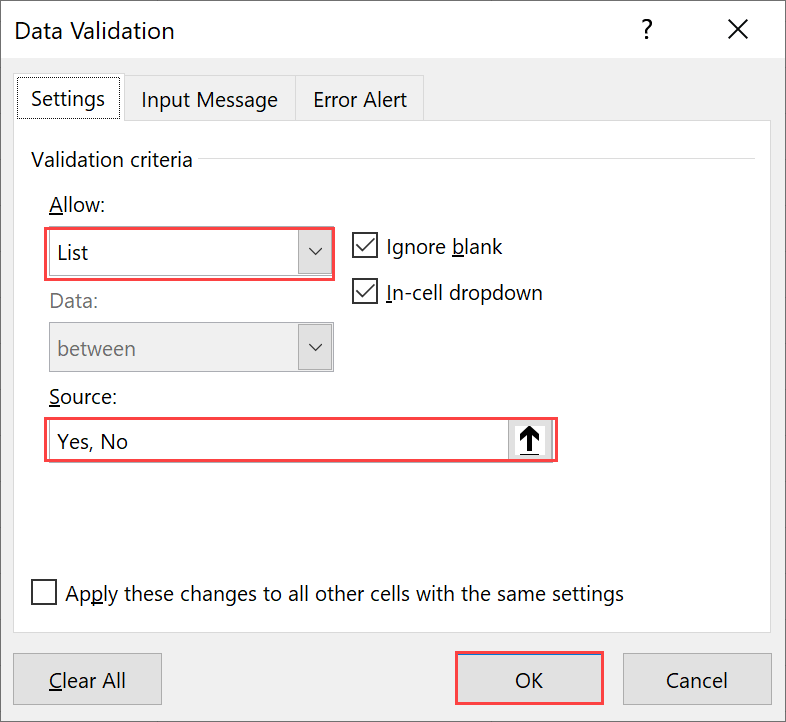Open the Allow dropdown arrow
This screenshot has width=786, height=722.
tap(315, 252)
